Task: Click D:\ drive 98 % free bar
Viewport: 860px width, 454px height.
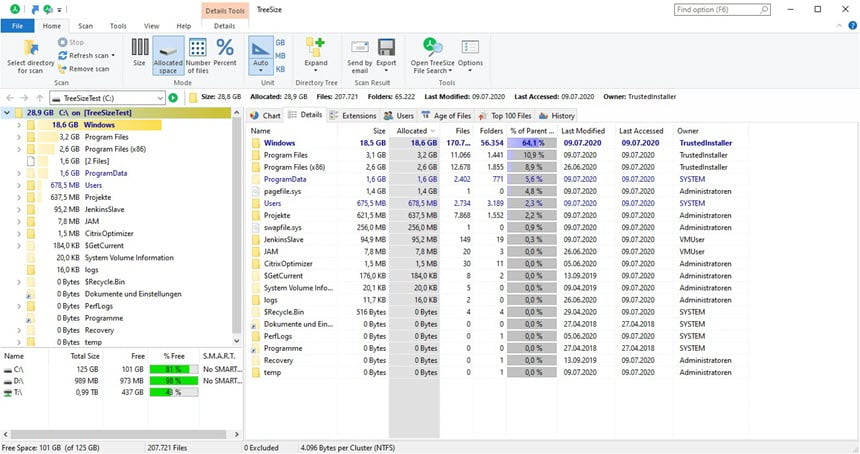Action: [173, 381]
